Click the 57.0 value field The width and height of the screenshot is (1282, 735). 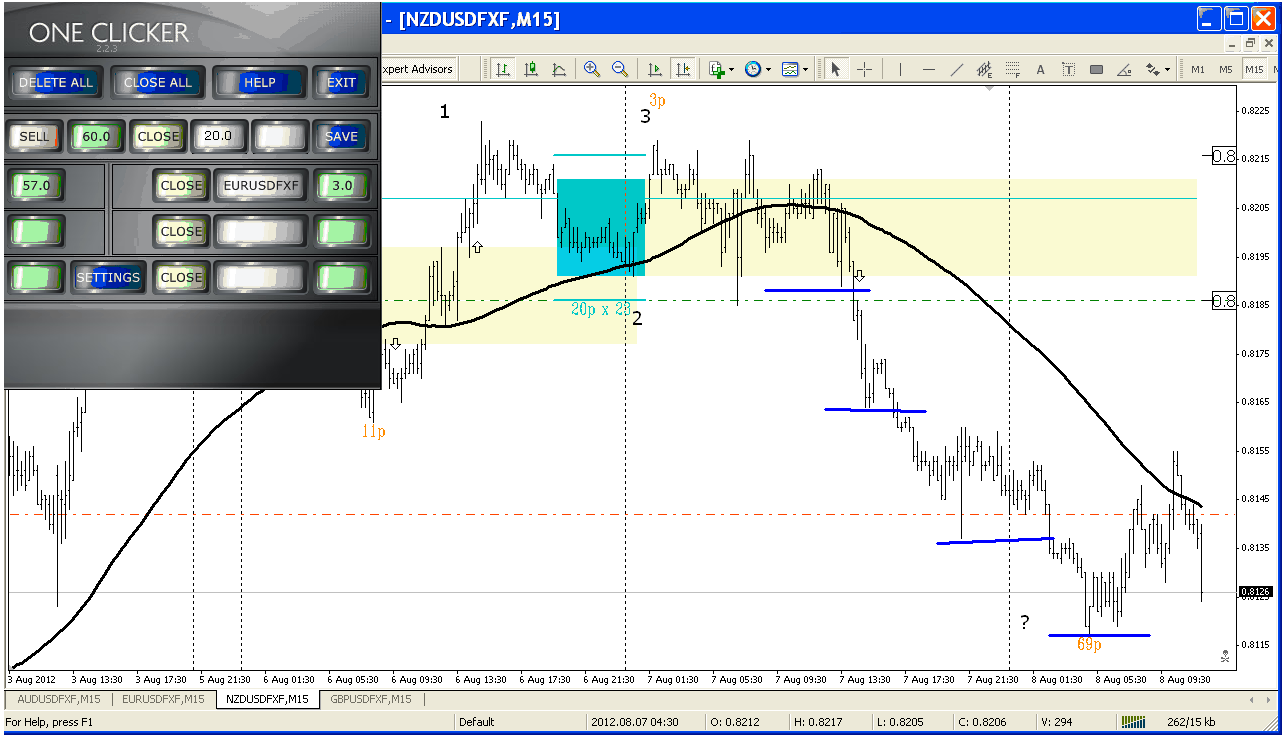[36, 185]
